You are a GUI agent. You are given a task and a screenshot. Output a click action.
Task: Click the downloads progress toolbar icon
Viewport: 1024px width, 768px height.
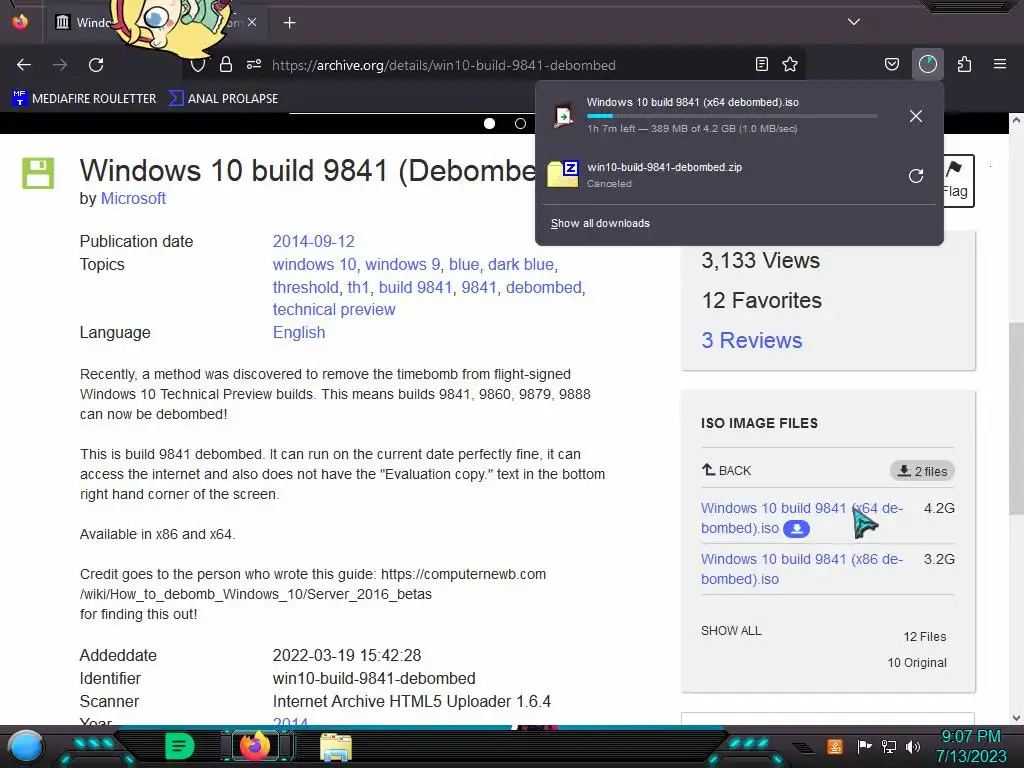click(928, 64)
